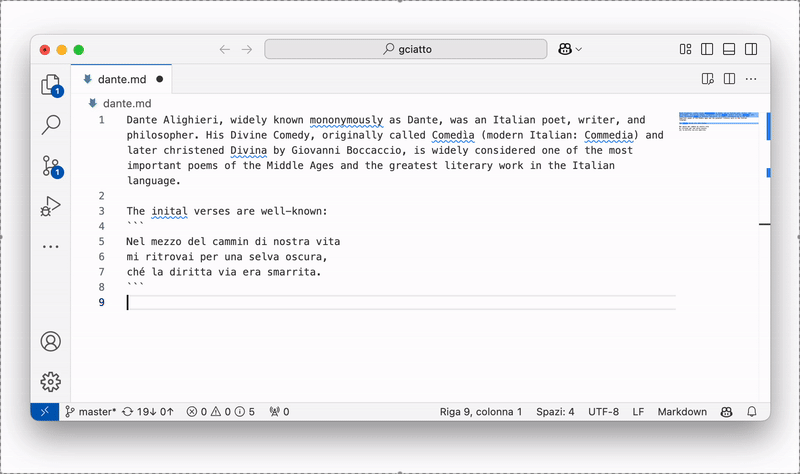Open editor More Actions menu
The image size is (800, 474).
(x=751, y=79)
